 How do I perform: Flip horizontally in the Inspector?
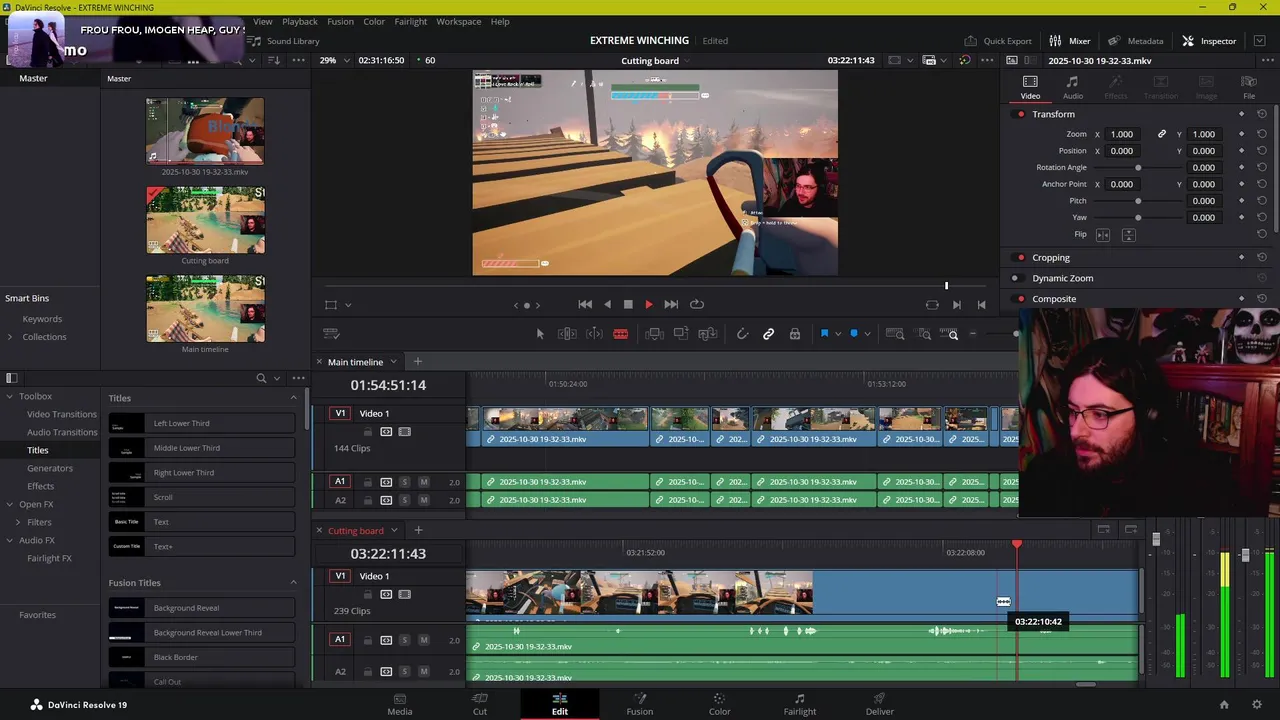click(1103, 234)
